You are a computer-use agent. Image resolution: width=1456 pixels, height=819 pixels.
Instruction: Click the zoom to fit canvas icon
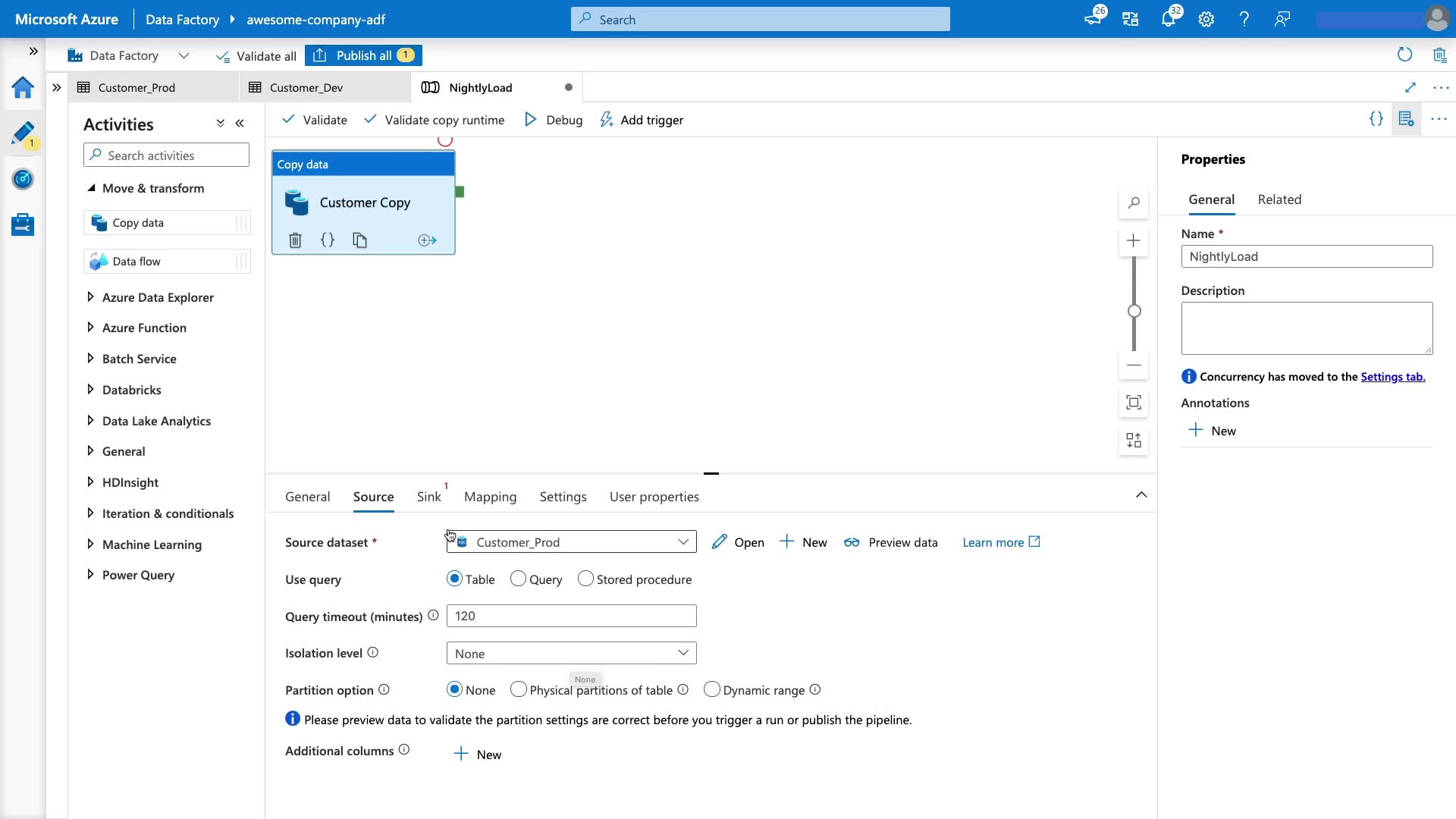pos(1134,403)
